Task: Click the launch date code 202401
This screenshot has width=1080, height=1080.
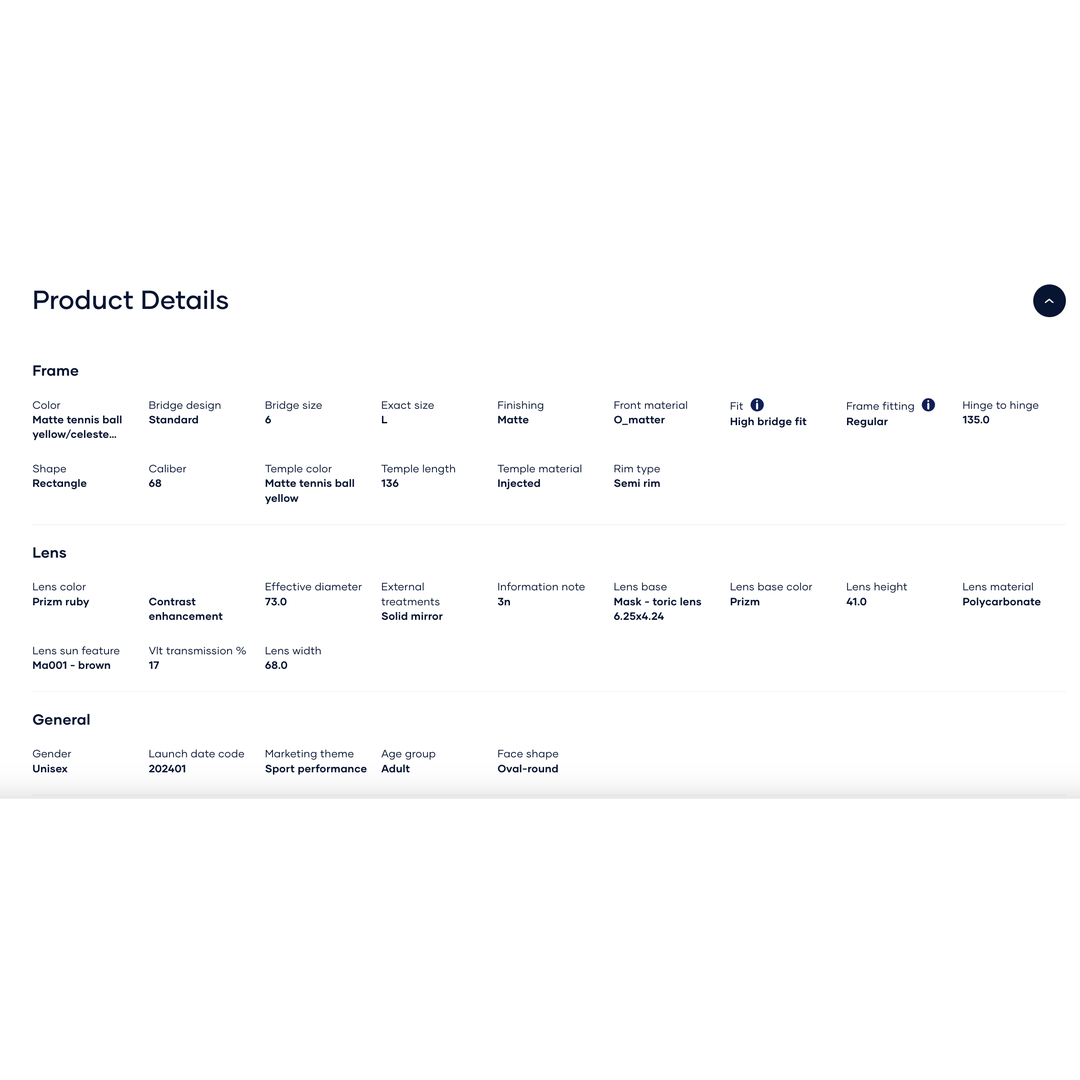Action: pos(167,769)
